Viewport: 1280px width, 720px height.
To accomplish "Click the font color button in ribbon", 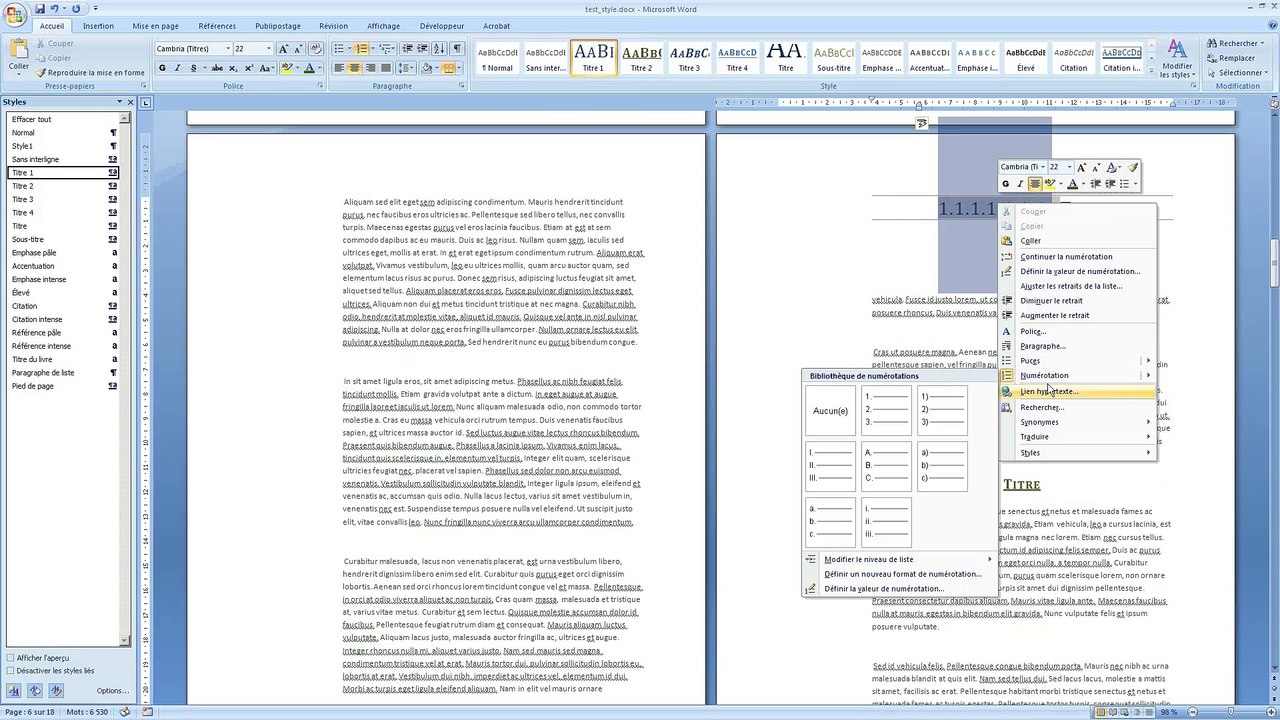I will pyautogui.click(x=309, y=68).
